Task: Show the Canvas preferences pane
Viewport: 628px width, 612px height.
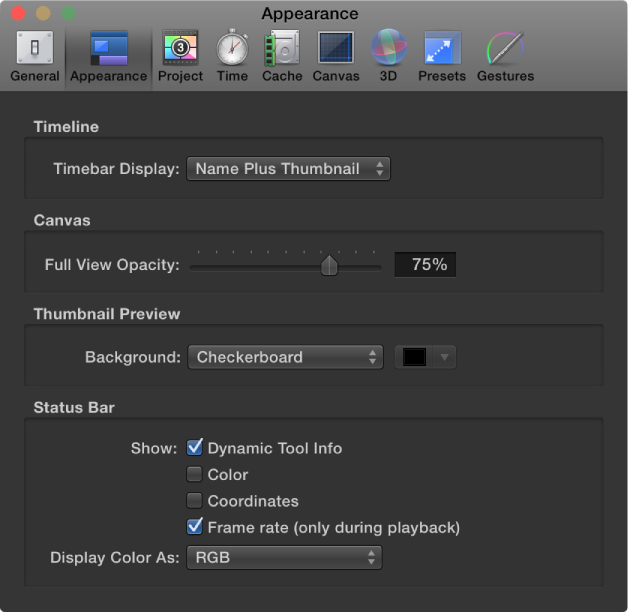Action: [336, 57]
